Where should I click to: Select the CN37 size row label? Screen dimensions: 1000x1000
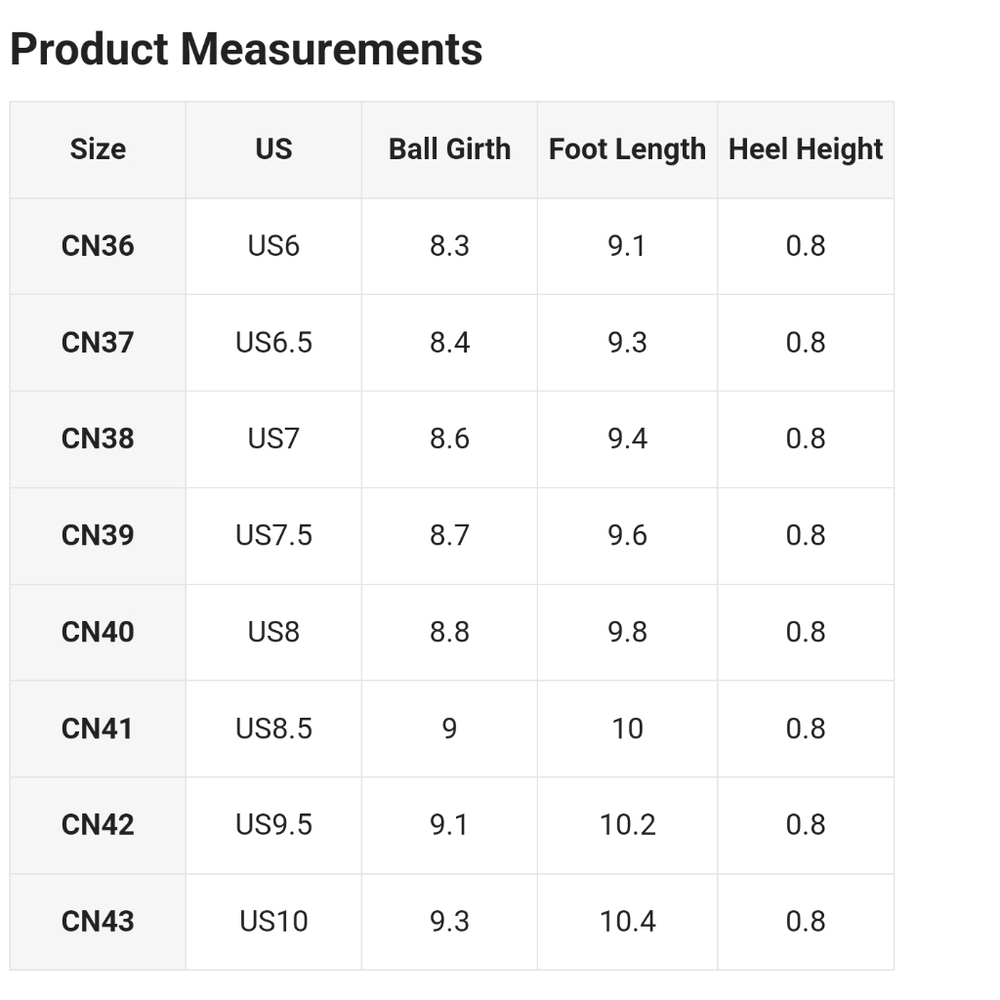tap(98, 343)
